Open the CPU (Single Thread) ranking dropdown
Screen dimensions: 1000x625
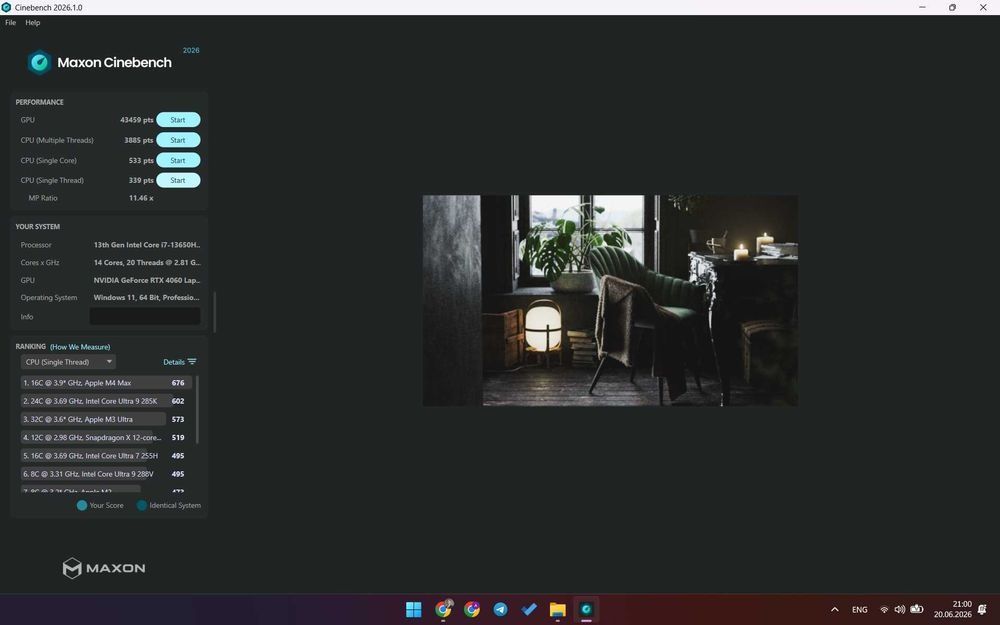(68, 362)
